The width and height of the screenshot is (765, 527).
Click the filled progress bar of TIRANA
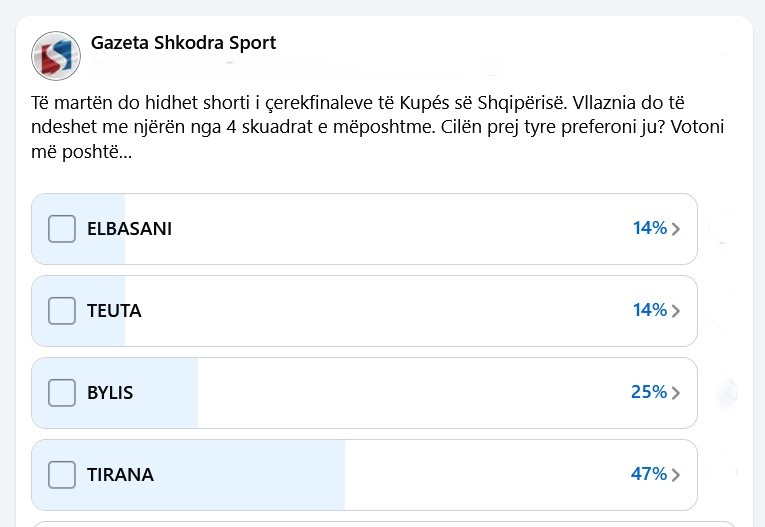250,475
